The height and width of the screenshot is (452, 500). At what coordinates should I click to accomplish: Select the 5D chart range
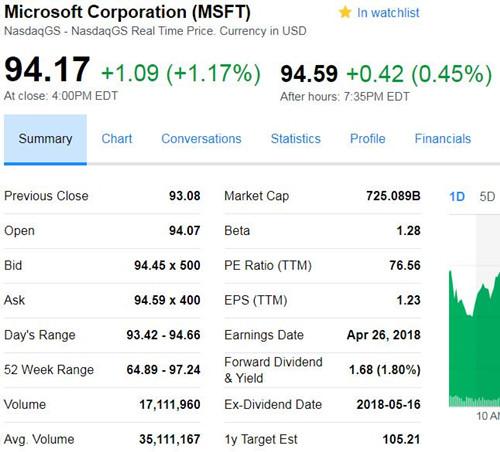click(487, 197)
